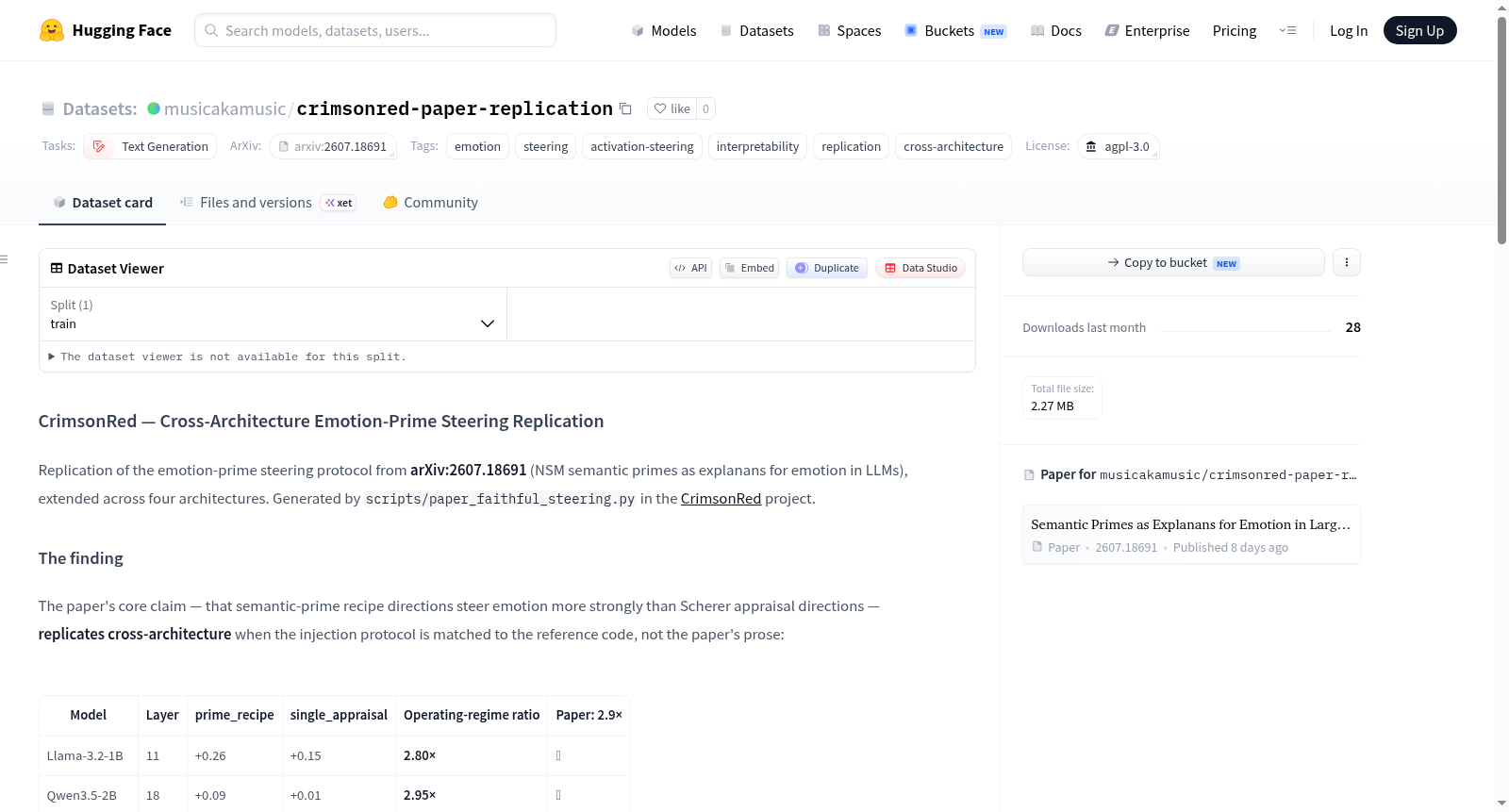Screen dimensions: 1509x812
Task: Click the Operating-regime ratio column header
Action: [x=472, y=715]
